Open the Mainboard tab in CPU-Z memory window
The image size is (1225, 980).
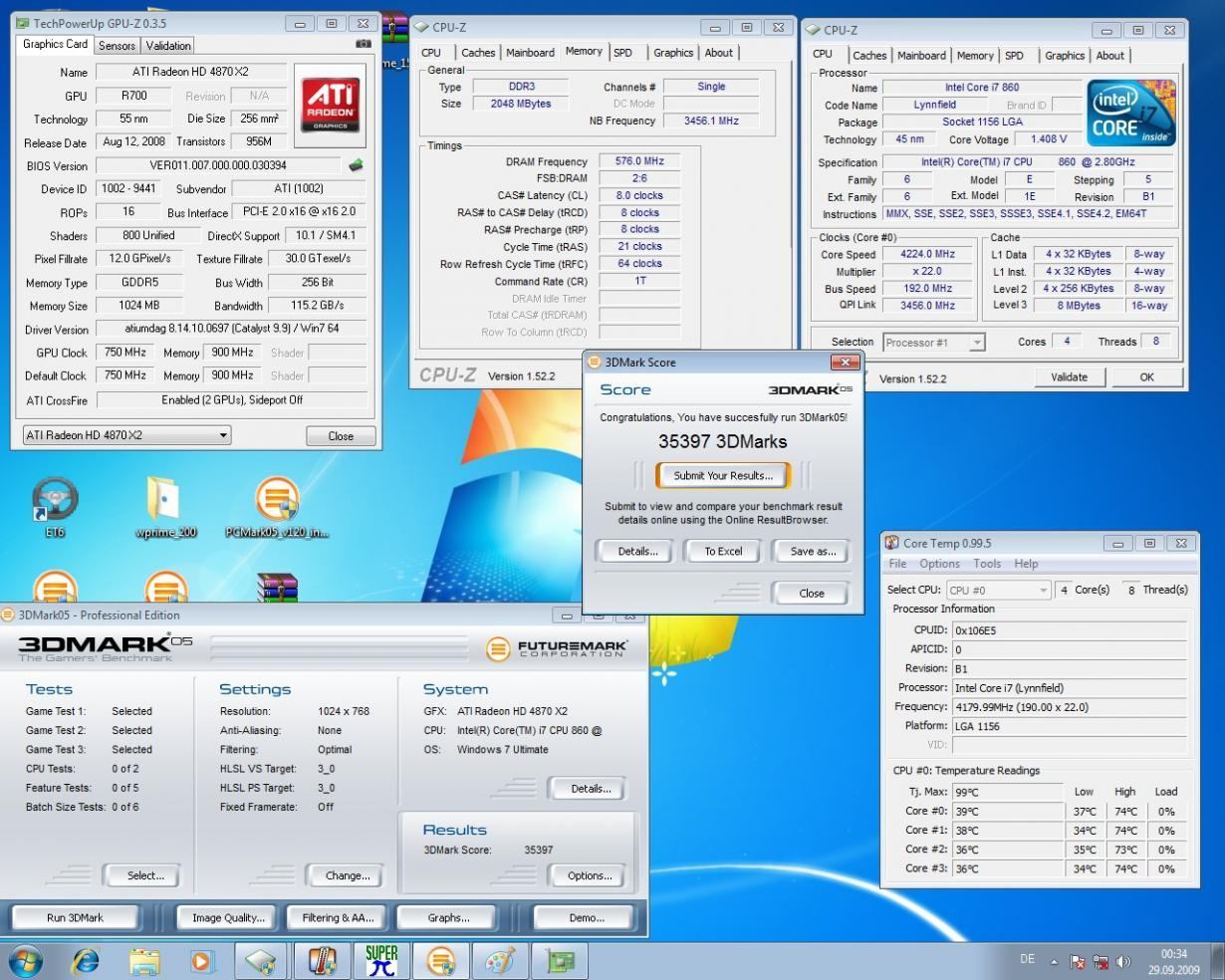[x=530, y=53]
